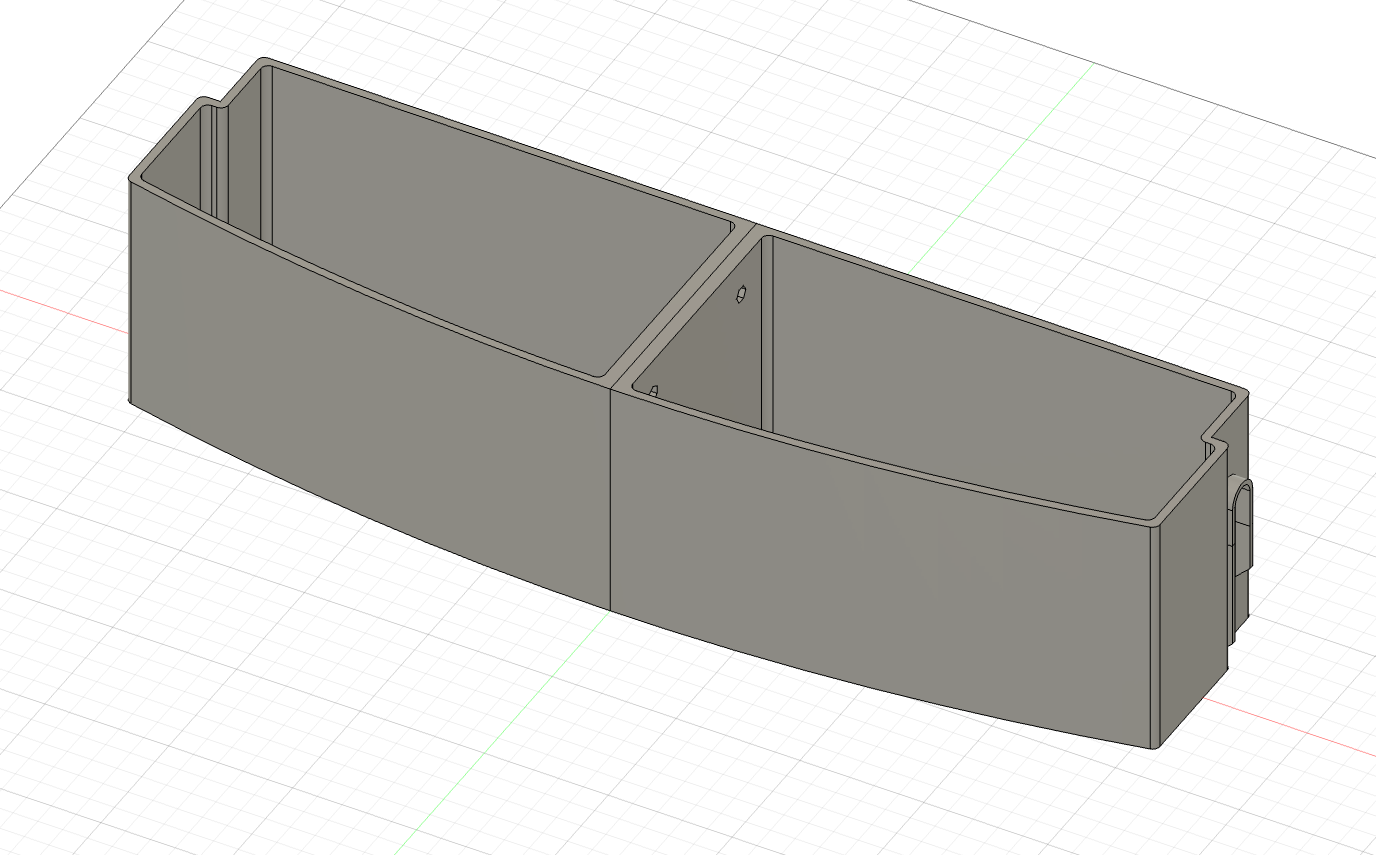Select the lower small hole on divider wall

653,390
